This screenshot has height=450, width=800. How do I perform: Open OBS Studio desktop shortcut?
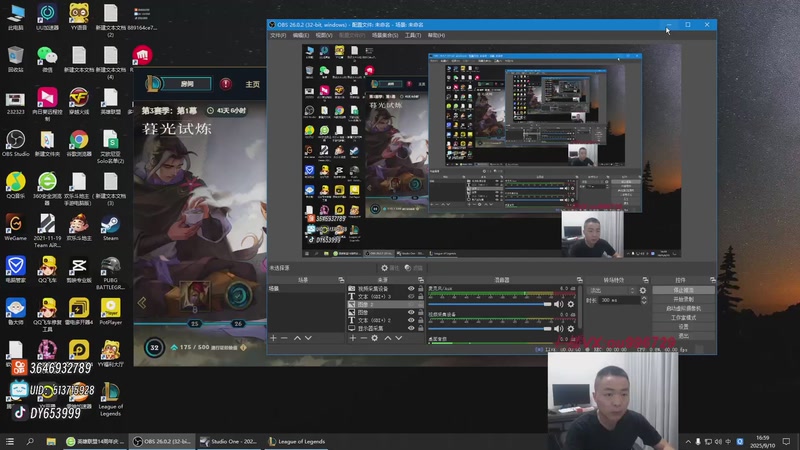[x=15, y=143]
